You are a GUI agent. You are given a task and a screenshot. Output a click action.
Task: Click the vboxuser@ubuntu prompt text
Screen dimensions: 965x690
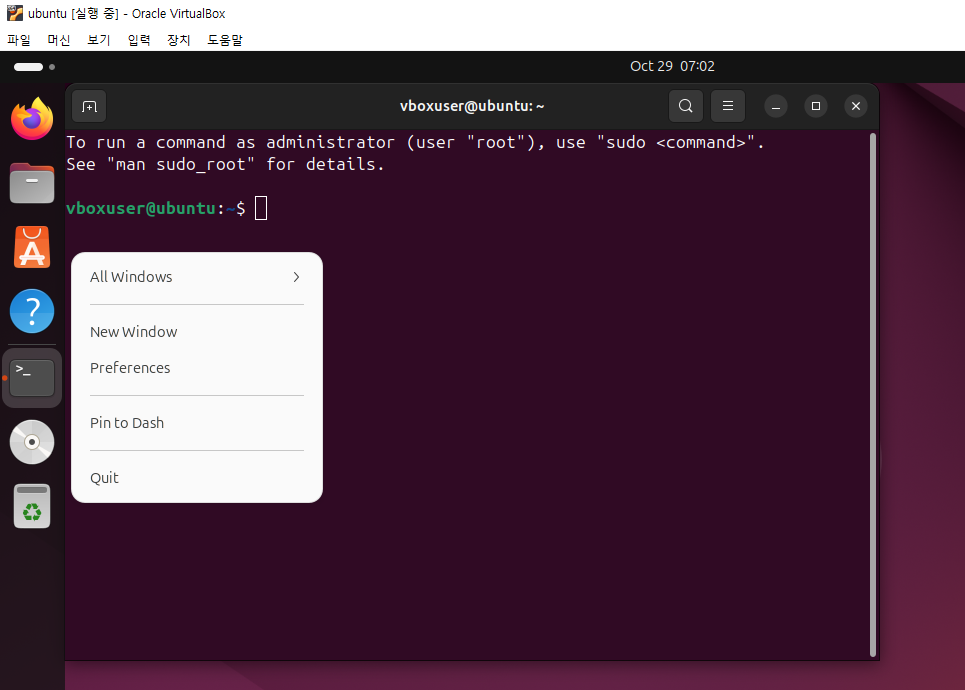[141, 208]
